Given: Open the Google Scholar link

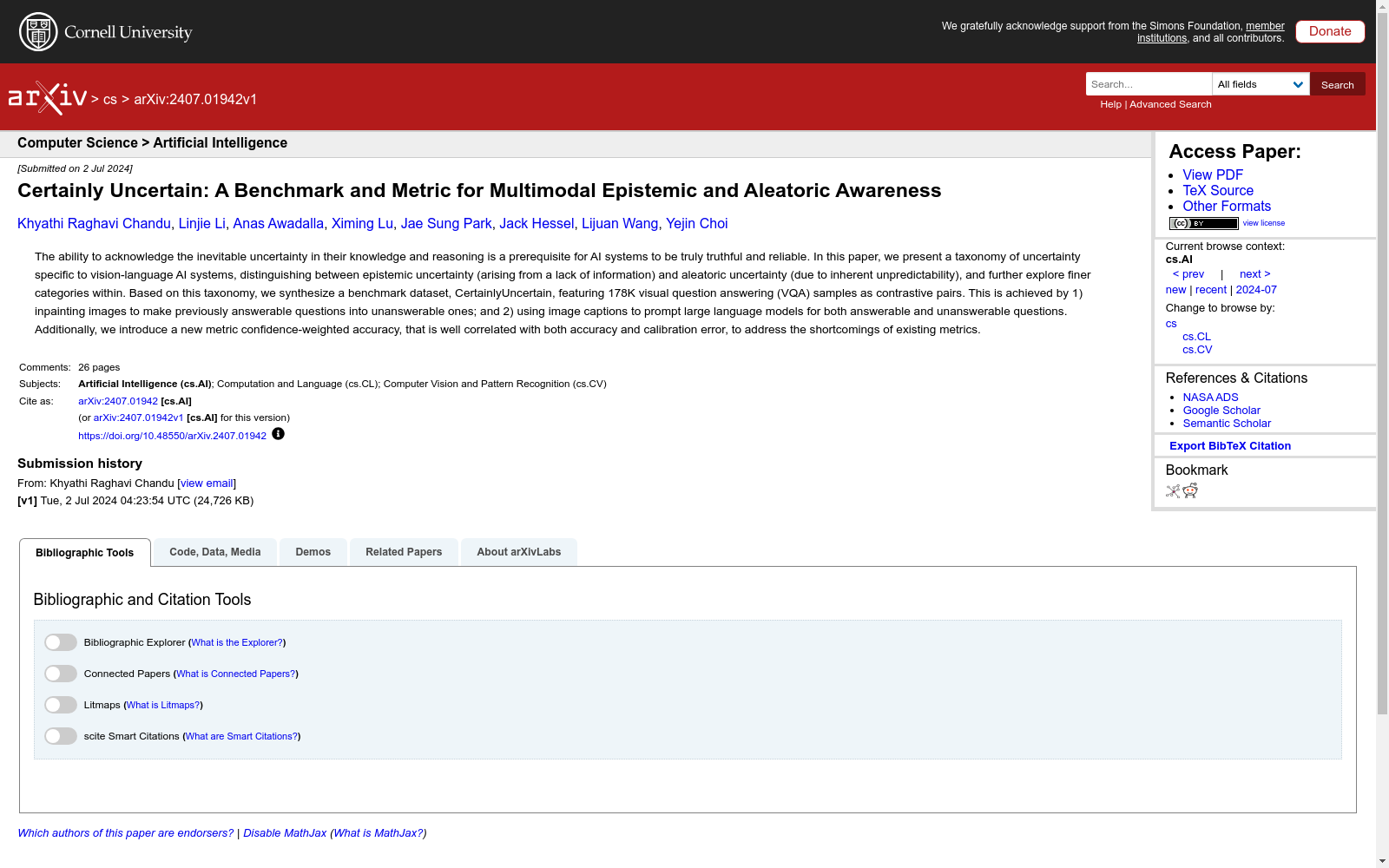Looking at the screenshot, I should tap(1221, 411).
